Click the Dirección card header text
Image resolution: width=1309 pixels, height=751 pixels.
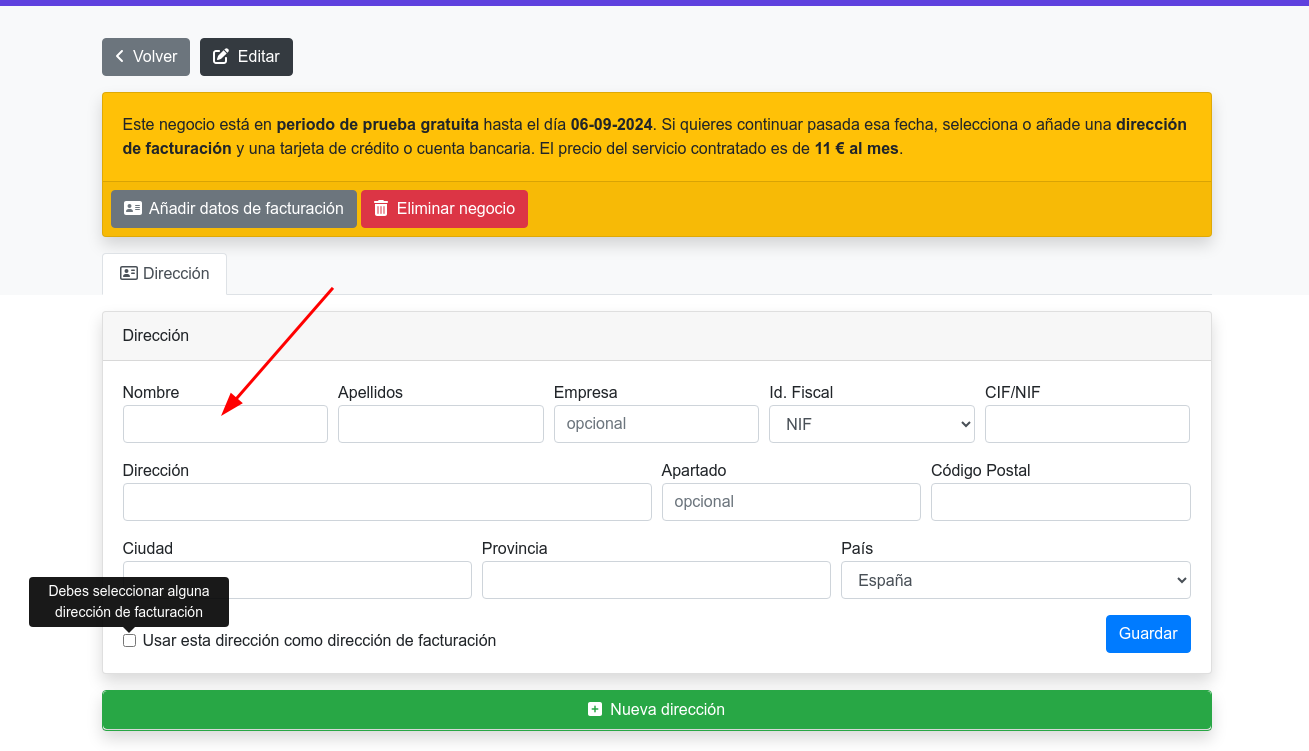(156, 336)
